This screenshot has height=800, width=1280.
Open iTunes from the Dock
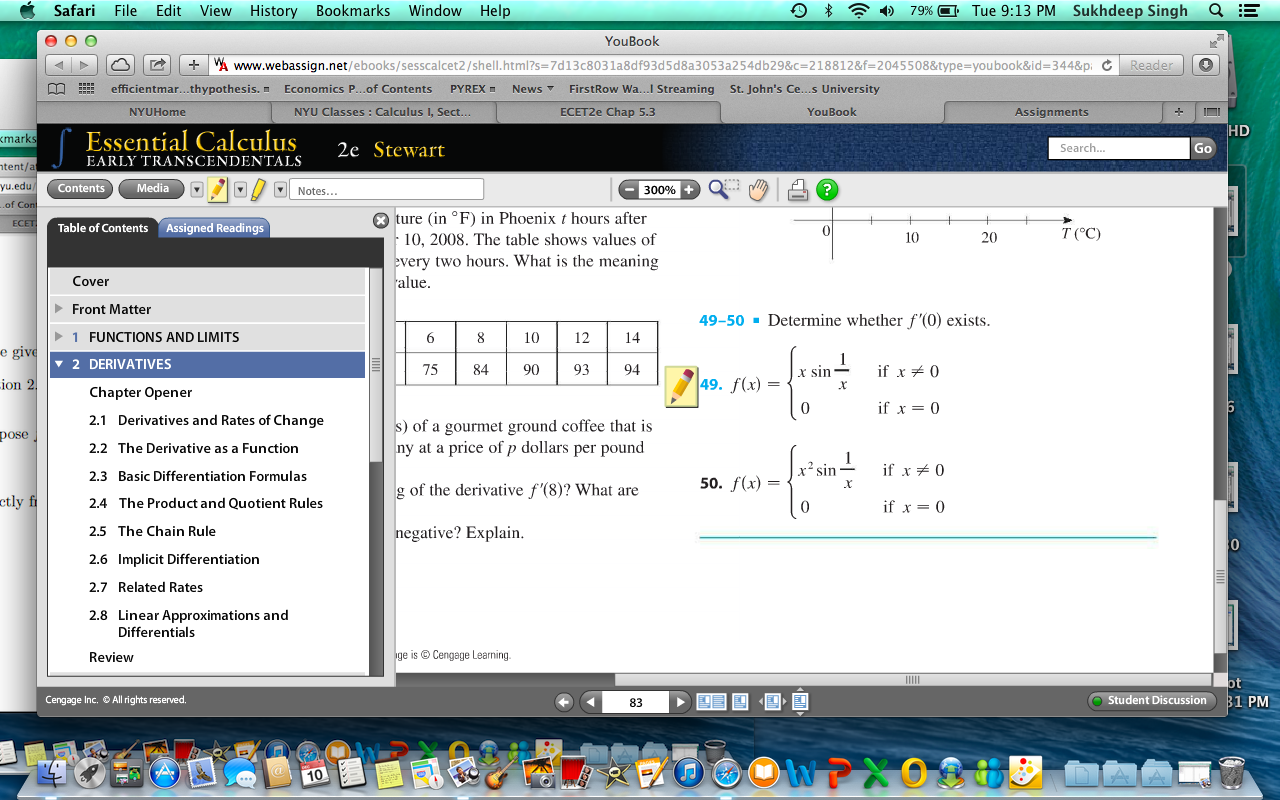687,770
